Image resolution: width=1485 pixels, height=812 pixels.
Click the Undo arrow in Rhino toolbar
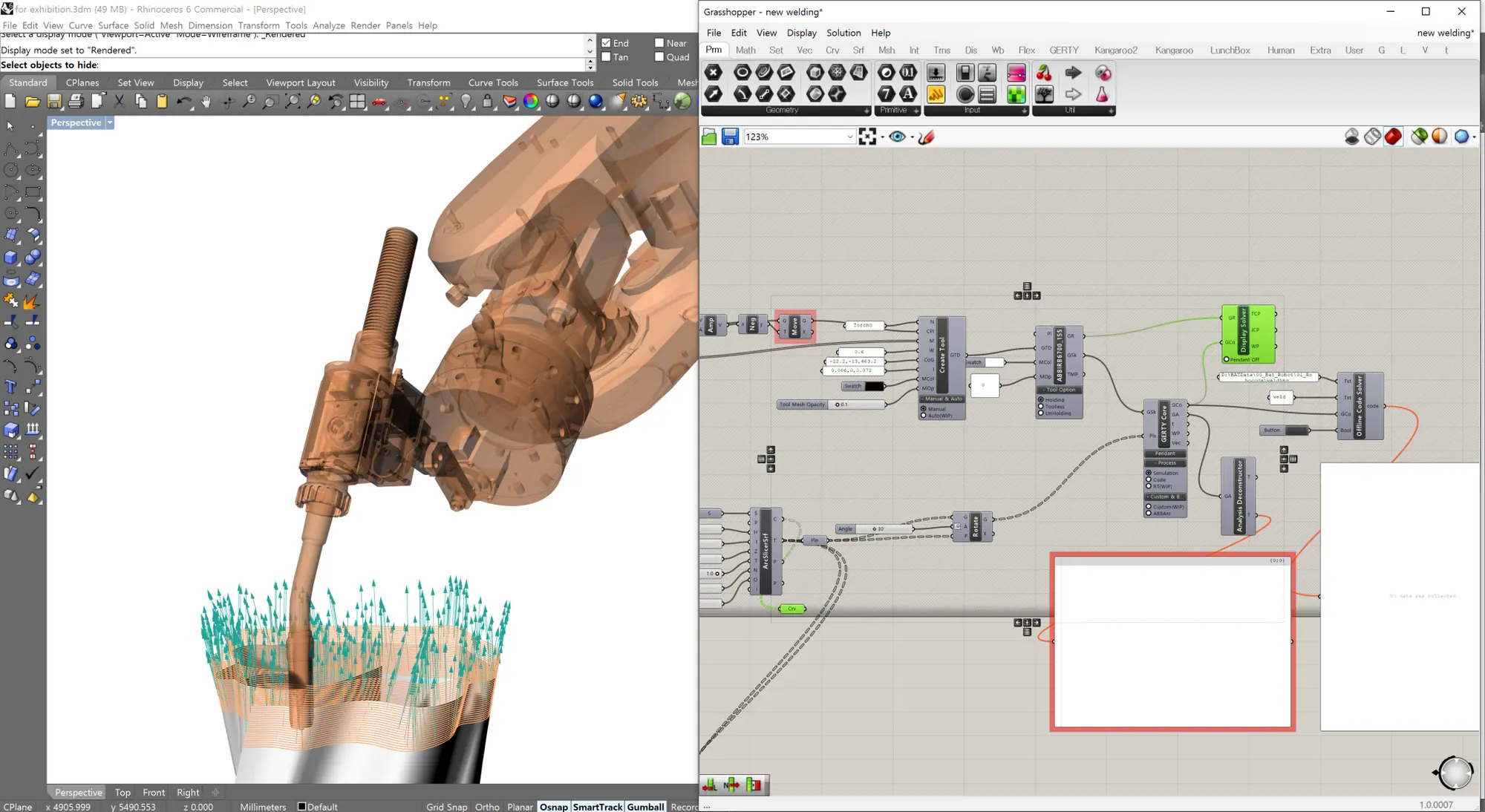183,102
